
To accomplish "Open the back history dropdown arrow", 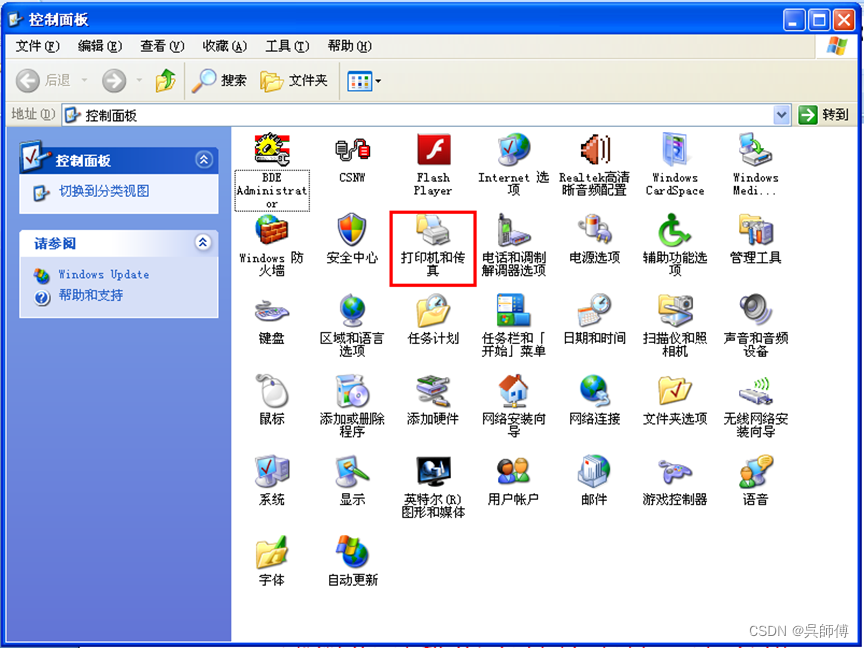I will coord(84,80).
